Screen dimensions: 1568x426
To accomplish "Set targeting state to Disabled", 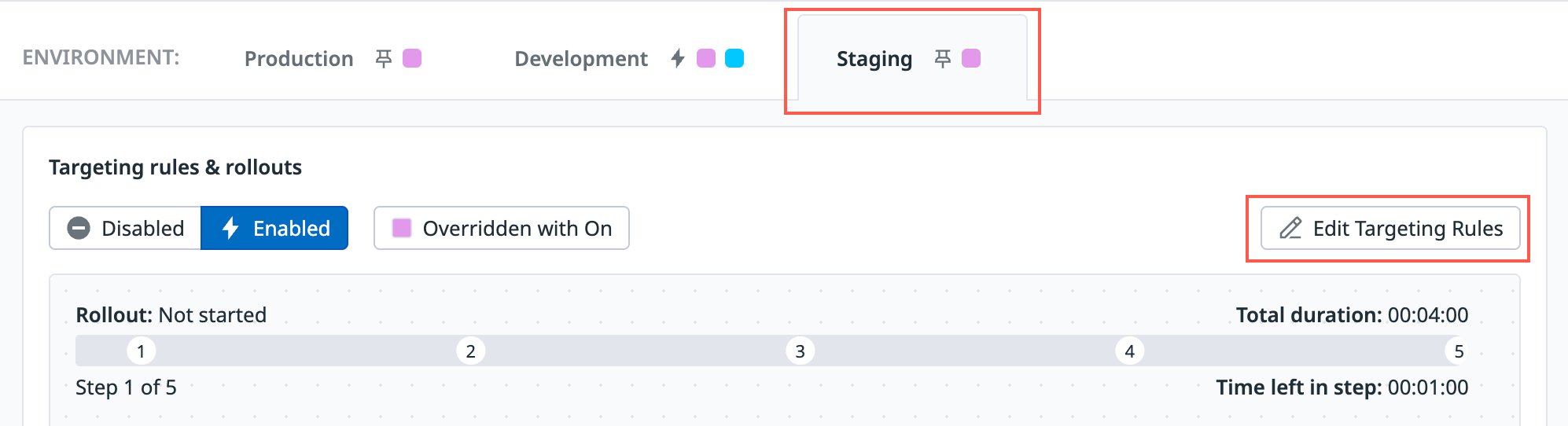I will pyautogui.click(x=126, y=229).
